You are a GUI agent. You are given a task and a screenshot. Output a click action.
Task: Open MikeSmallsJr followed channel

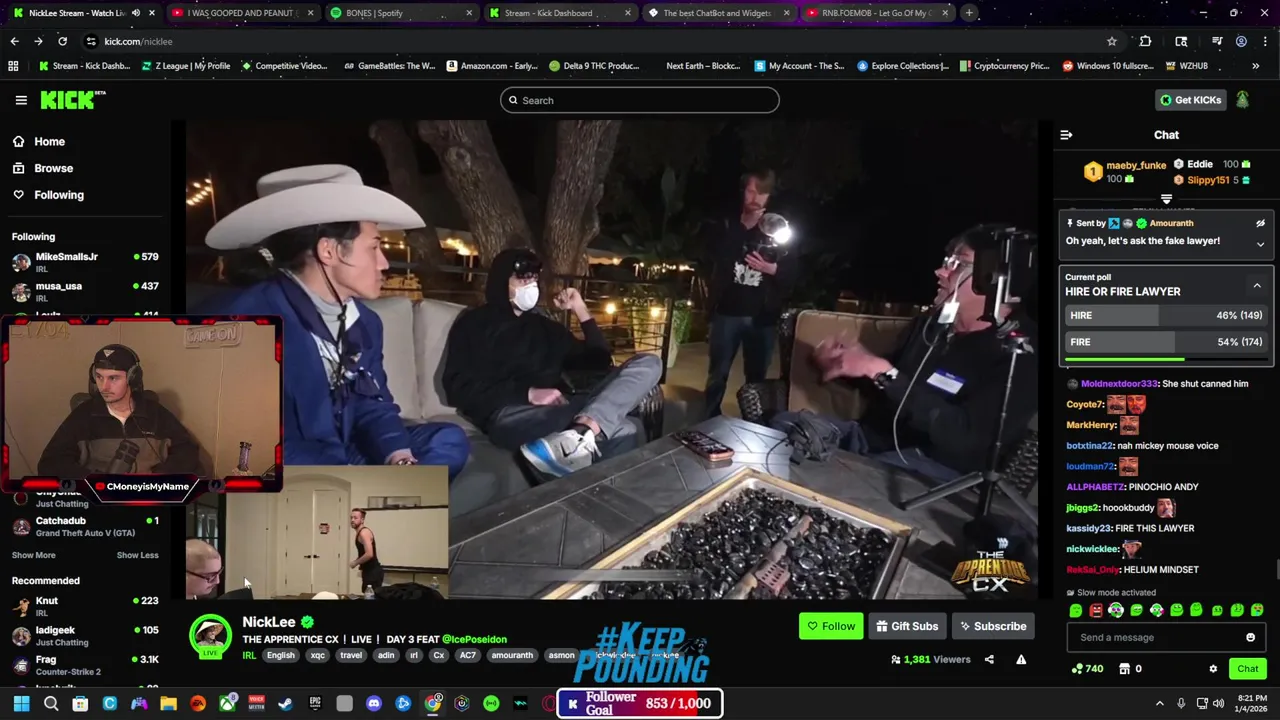(x=85, y=262)
